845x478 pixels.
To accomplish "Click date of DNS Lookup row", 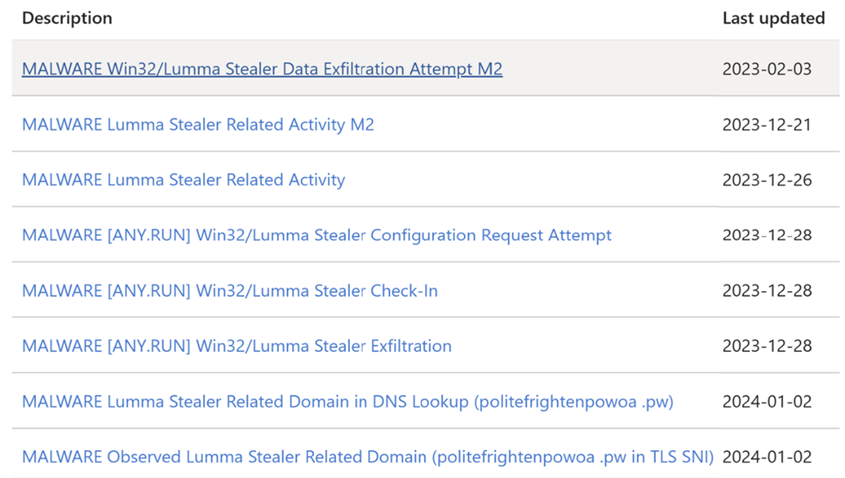I will pos(766,402).
